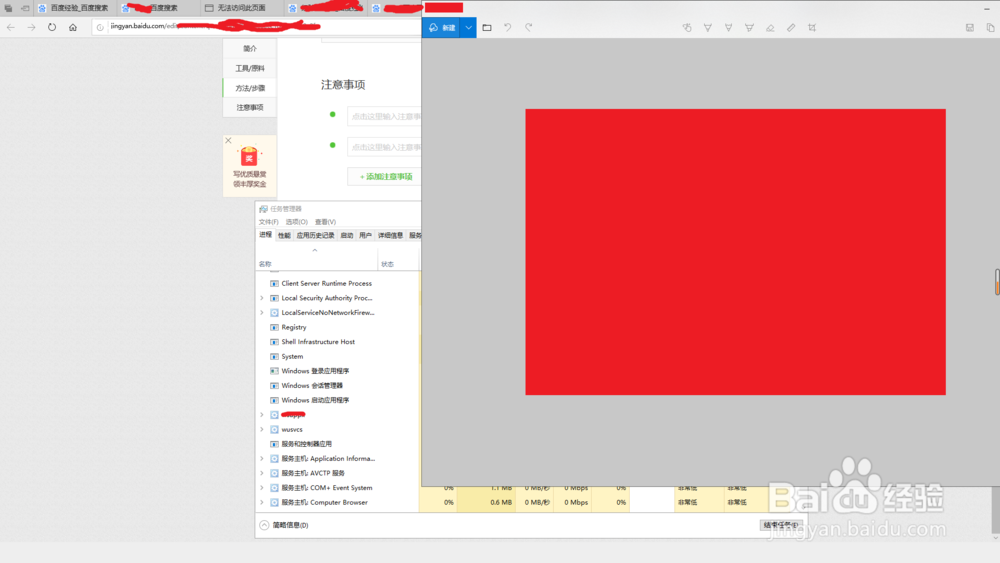The image size is (1000, 563).
Task: Select the Registry process row
Action: pyautogui.click(x=337, y=327)
